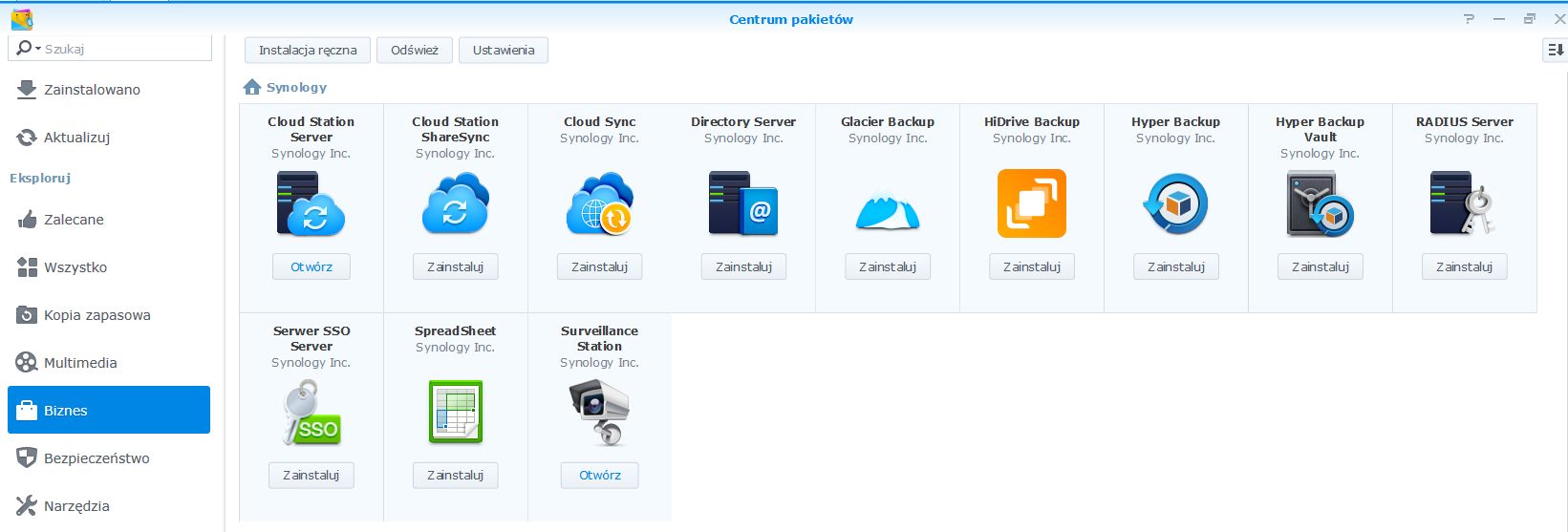Select the Multimedia category

(x=109, y=363)
